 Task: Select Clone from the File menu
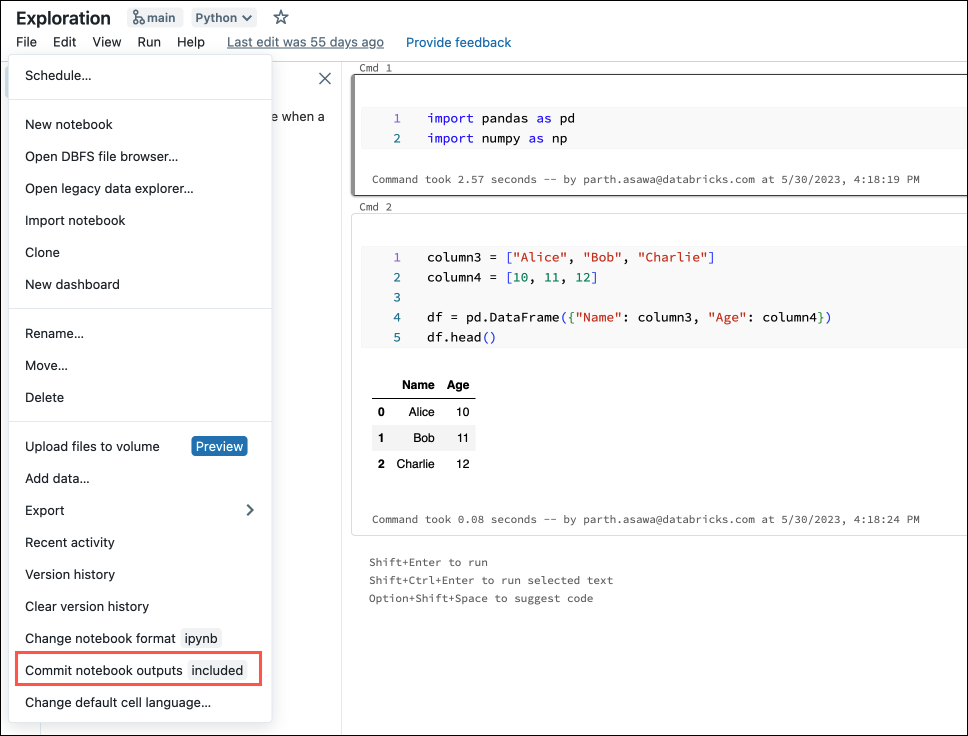(x=42, y=252)
